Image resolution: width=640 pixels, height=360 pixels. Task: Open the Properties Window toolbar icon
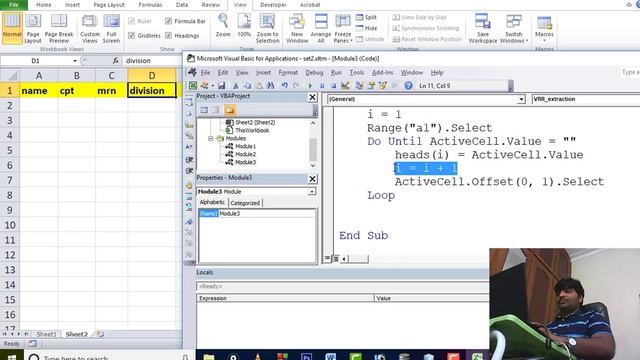point(371,86)
